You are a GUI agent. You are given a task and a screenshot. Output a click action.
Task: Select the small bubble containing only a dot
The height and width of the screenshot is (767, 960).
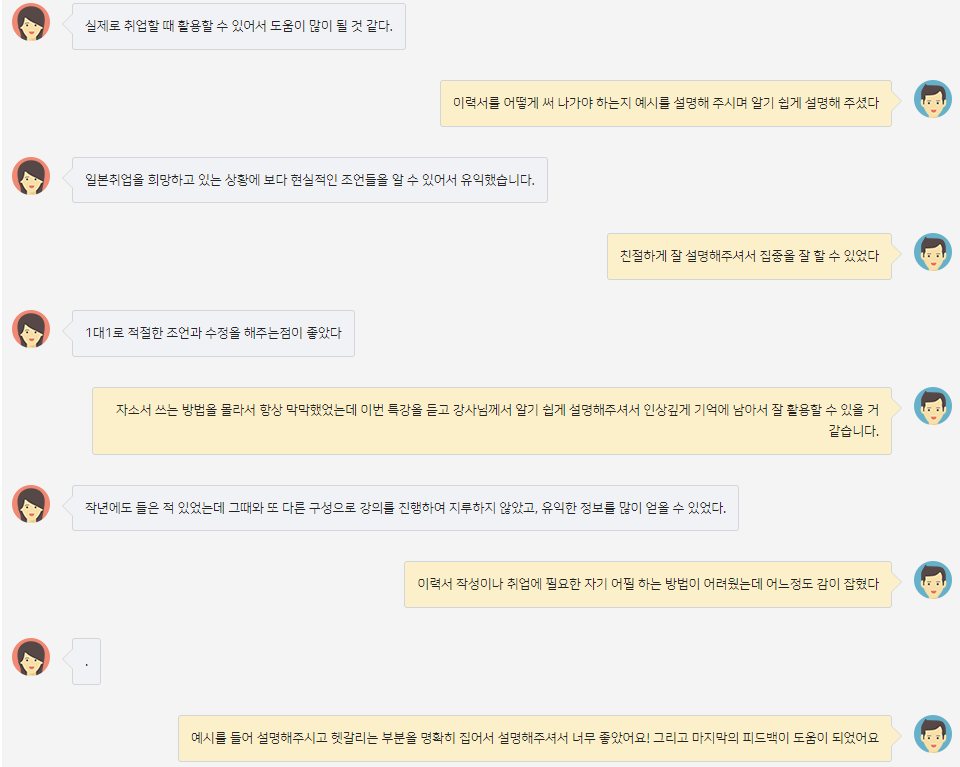pos(86,662)
